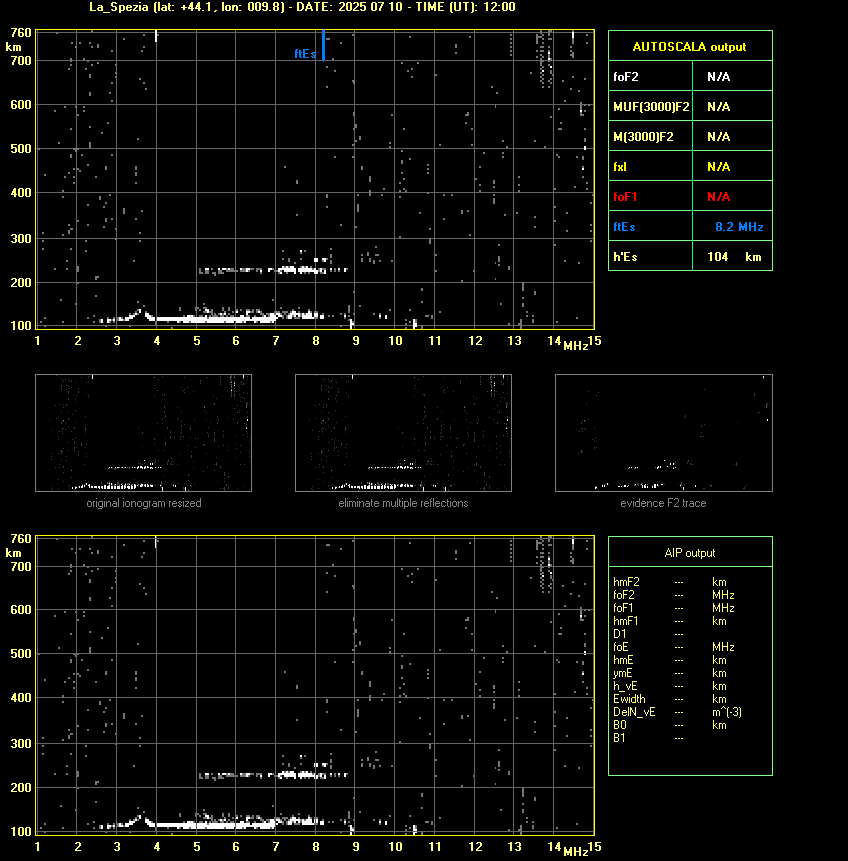Click the m^(-3) unit in AIP output

(x=727, y=712)
